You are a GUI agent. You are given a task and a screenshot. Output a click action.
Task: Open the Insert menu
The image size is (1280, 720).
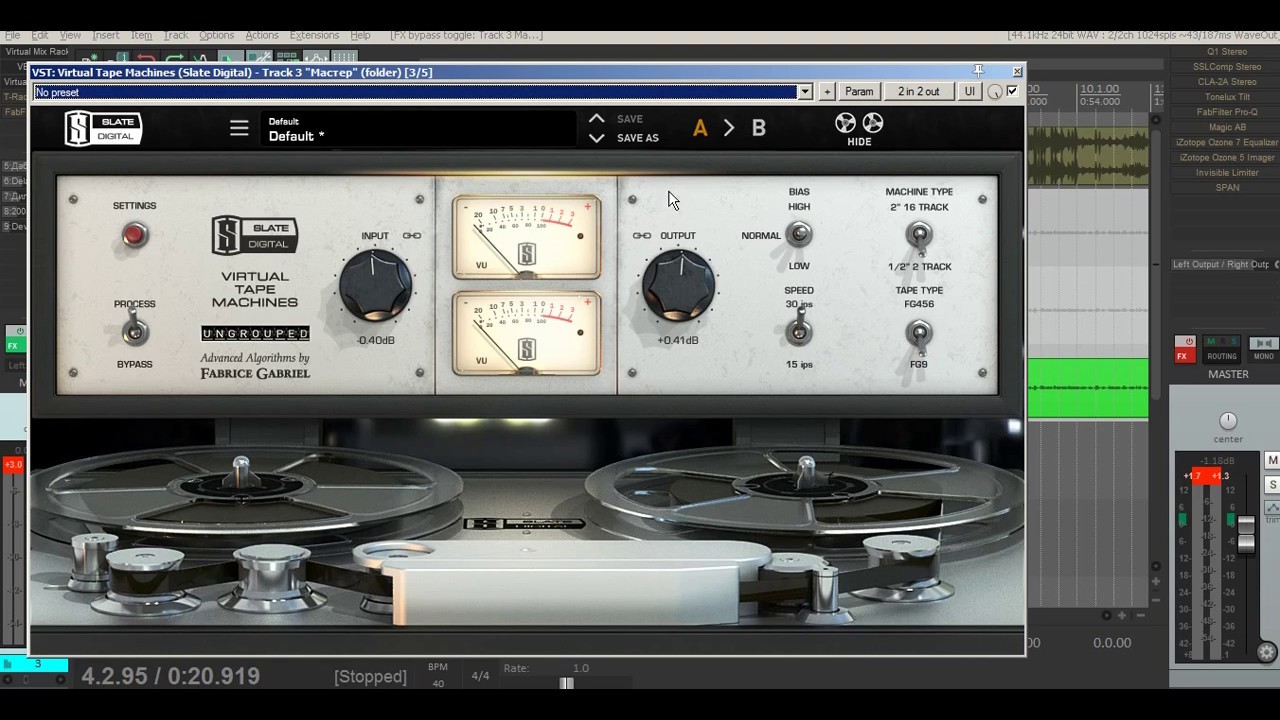pos(105,35)
